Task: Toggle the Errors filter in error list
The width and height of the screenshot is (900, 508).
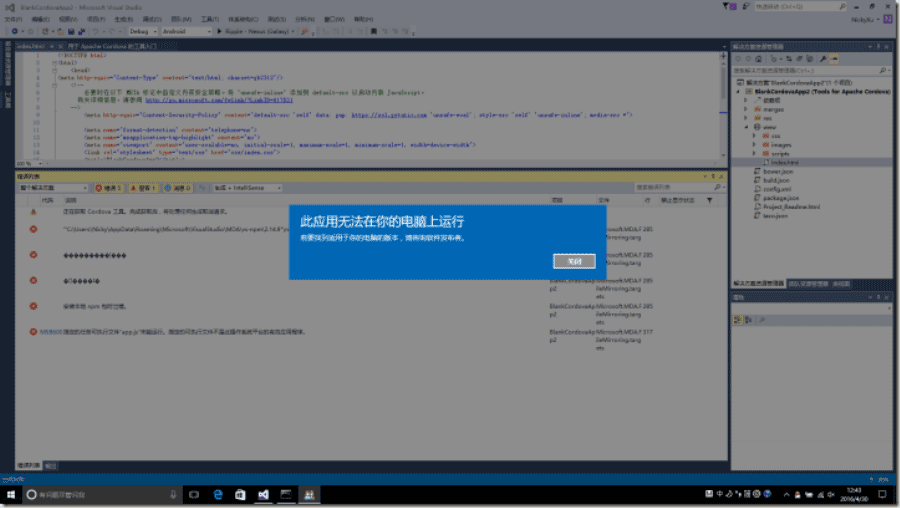Action: [x=108, y=188]
